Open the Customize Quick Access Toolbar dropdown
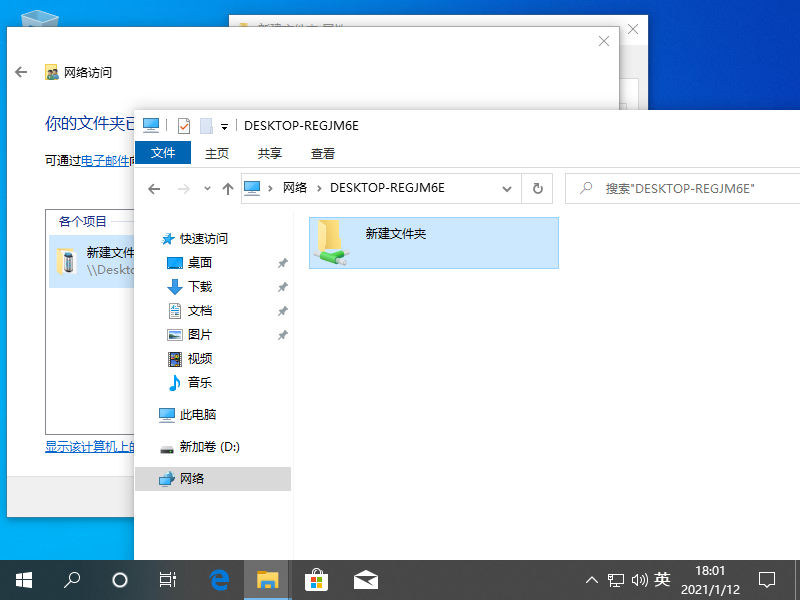The width and height of the screenshot is (800, 600). 224,126
